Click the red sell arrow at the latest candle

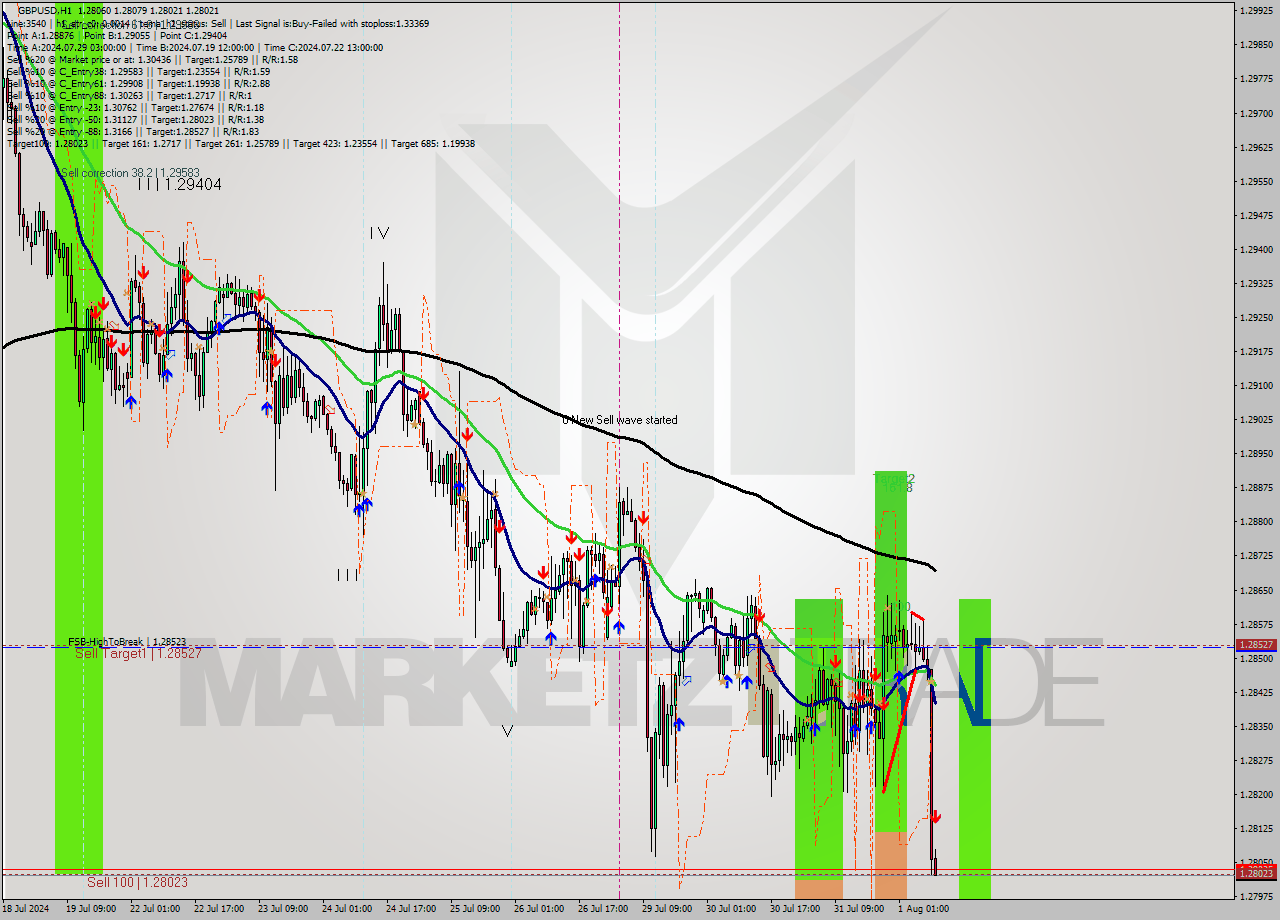tap(935, 817)
